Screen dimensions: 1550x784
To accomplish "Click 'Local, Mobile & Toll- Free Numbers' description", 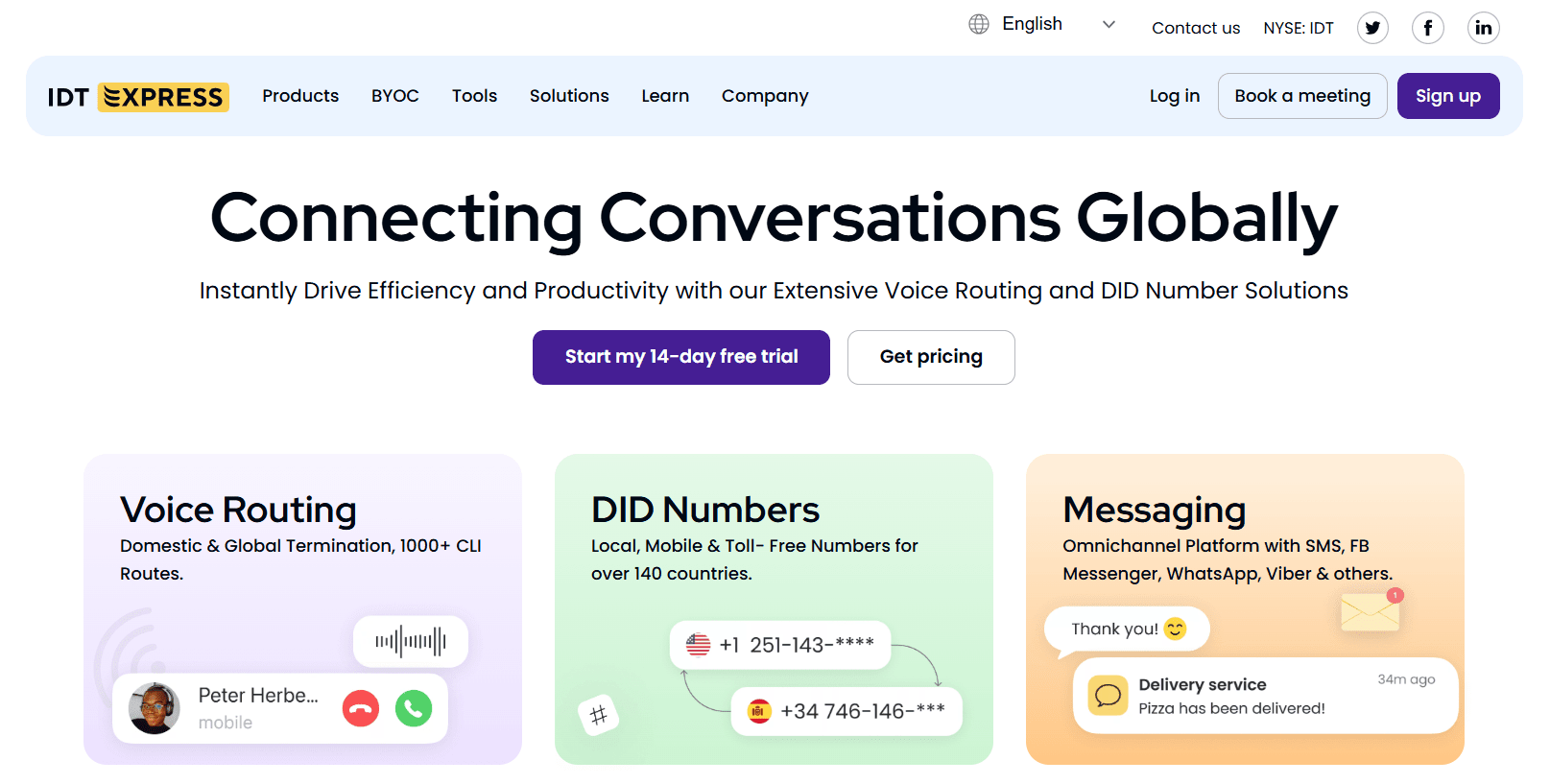I will (x=754, y=559).
